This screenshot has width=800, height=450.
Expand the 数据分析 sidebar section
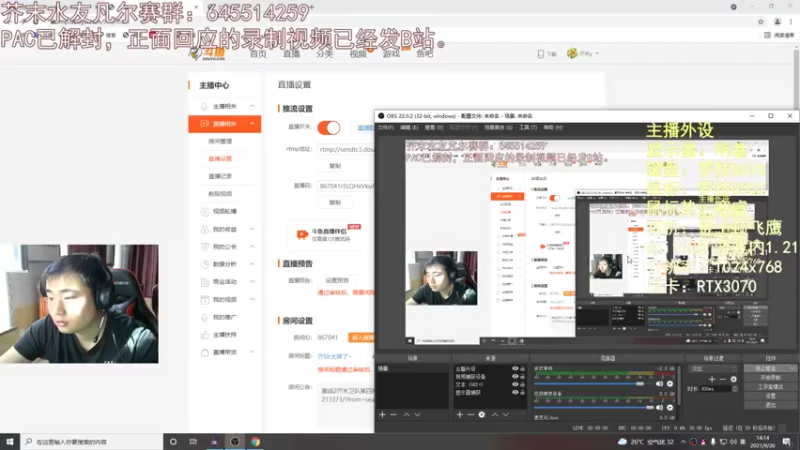coord(252,264)
